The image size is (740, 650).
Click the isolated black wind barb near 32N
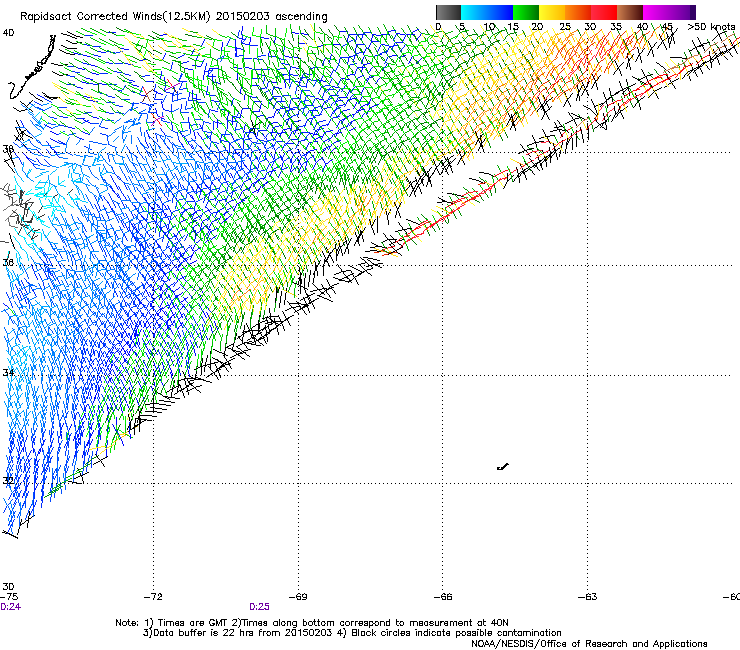click(503, 467)
